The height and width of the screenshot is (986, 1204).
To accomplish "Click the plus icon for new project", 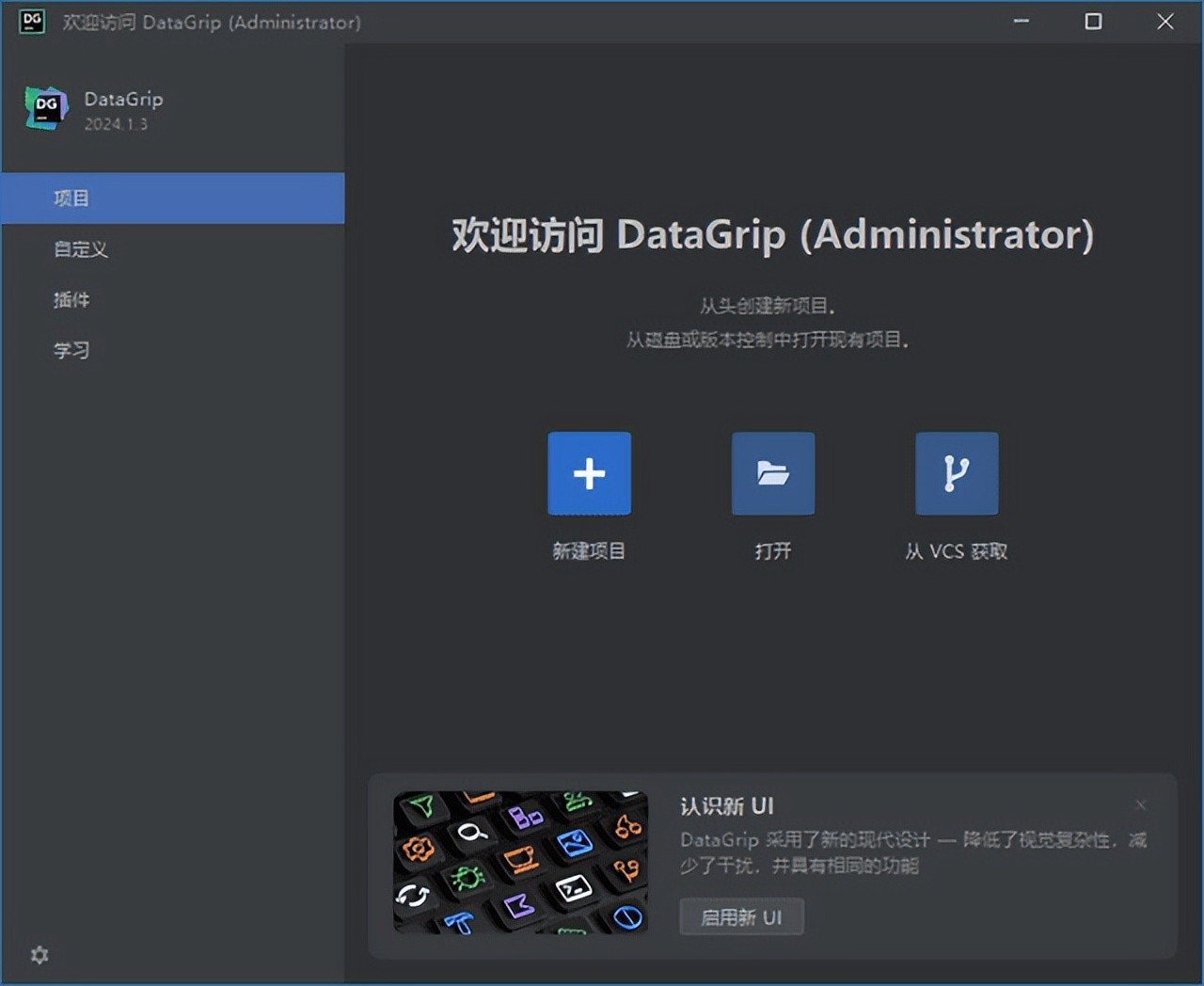I will pos(589,473).
